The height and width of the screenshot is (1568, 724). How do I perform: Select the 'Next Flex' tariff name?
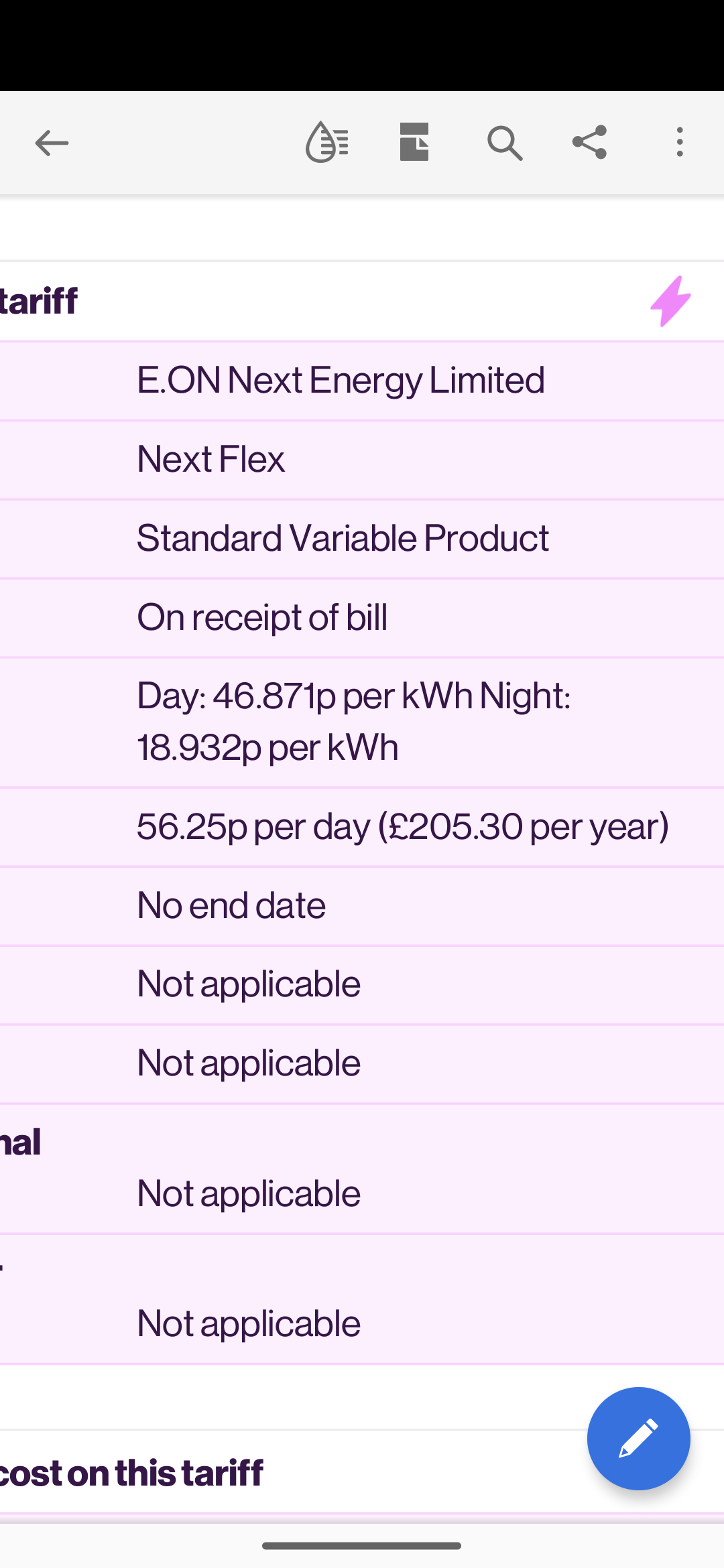[x=210, y=459]
